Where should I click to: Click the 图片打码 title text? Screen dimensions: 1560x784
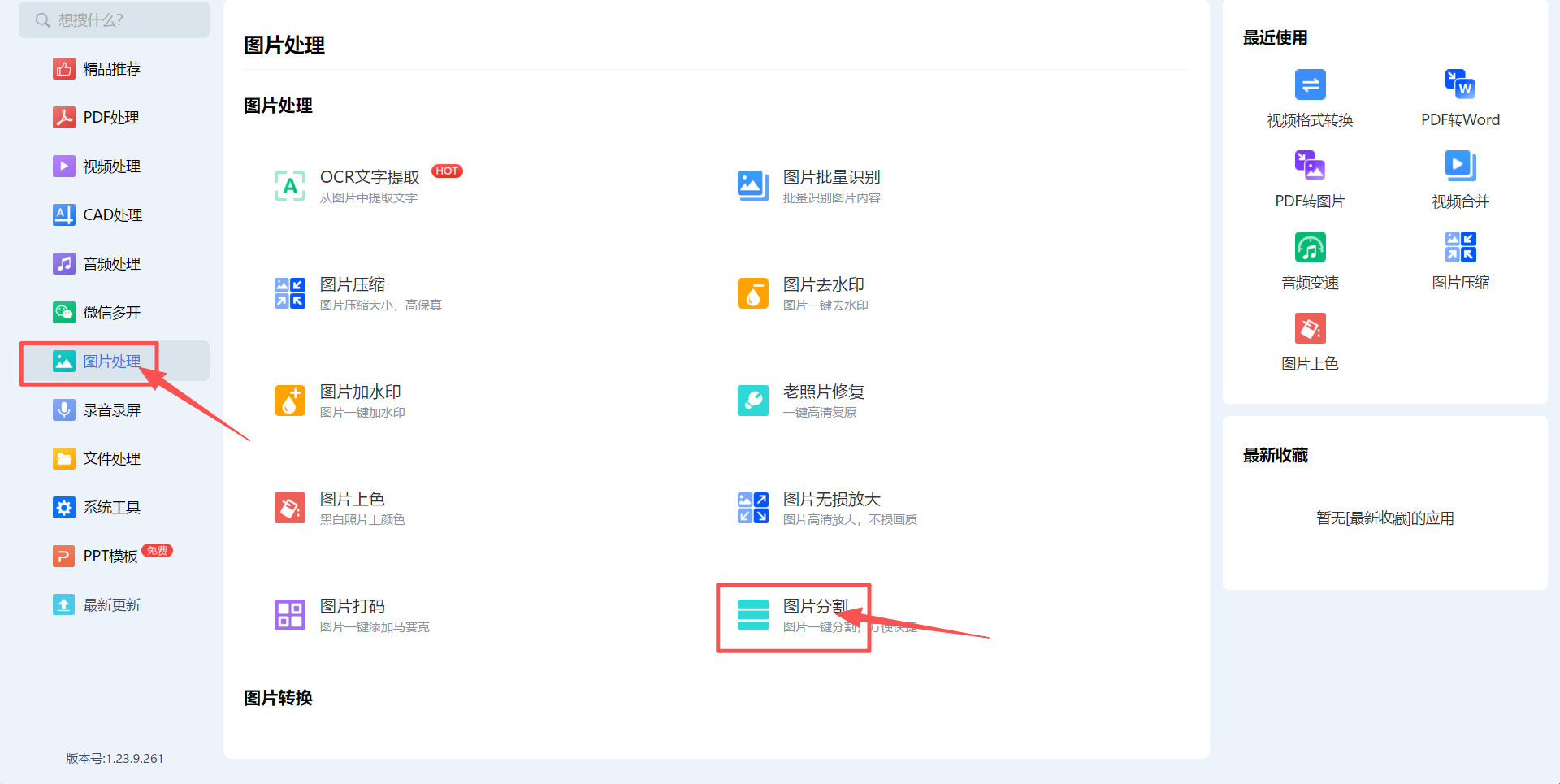(352, 606)
